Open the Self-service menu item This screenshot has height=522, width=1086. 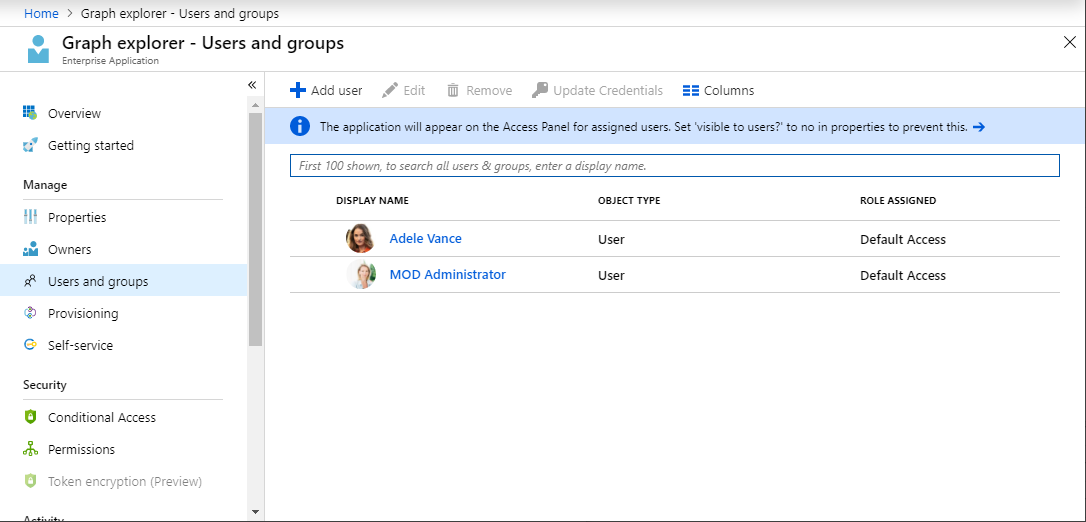(80, 345)
